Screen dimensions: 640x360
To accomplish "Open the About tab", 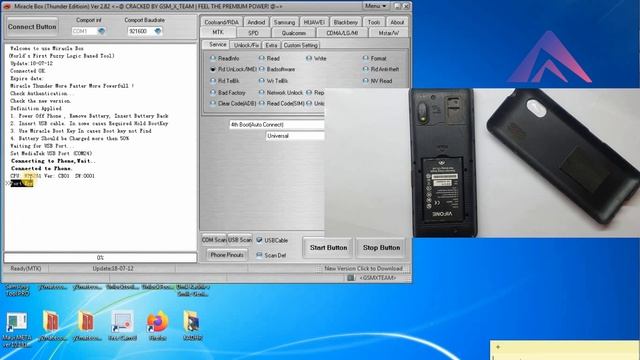I will 397,22.
